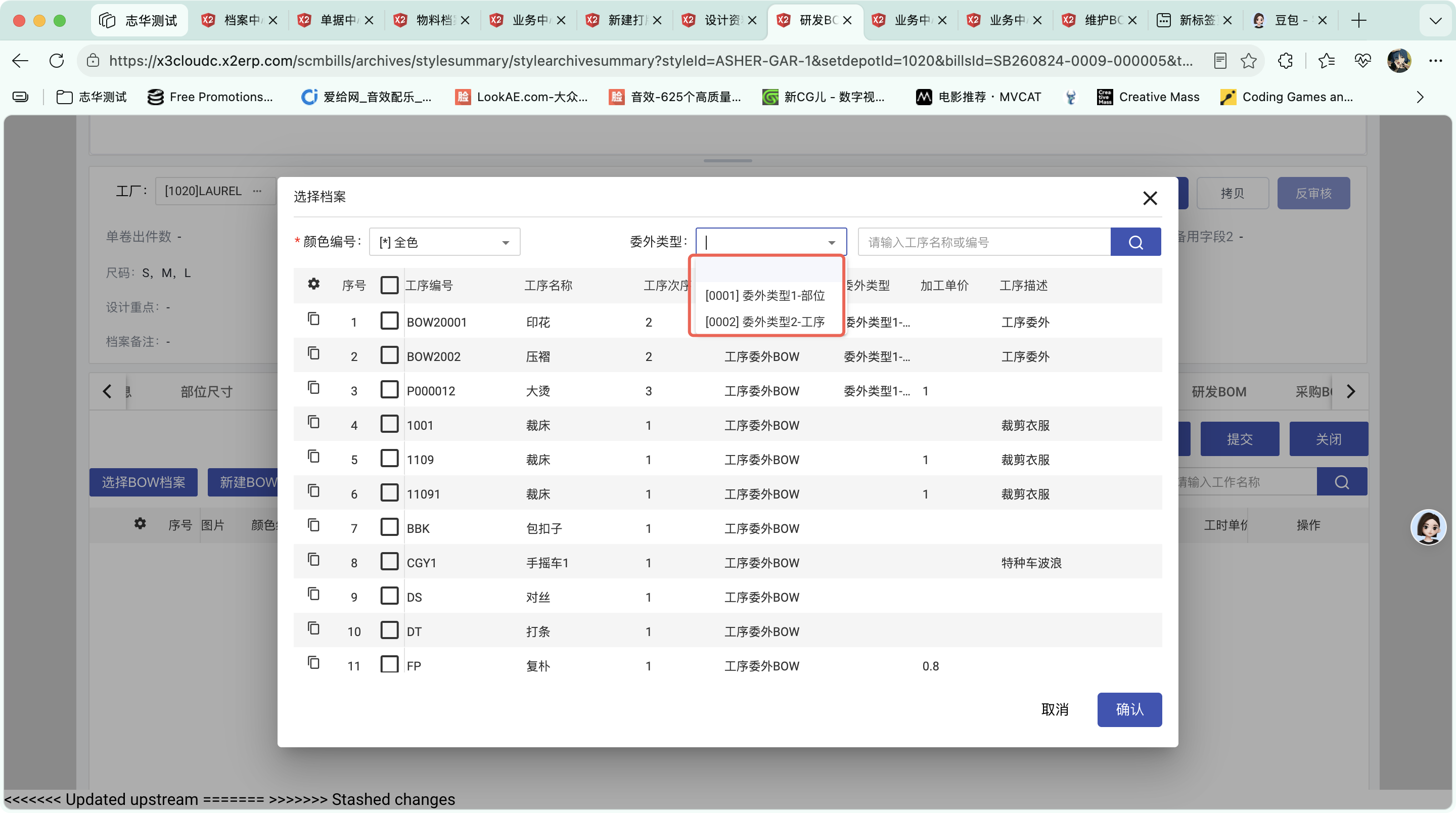
Task: Check the box for 1001 裁床
Action: point(389,424)
